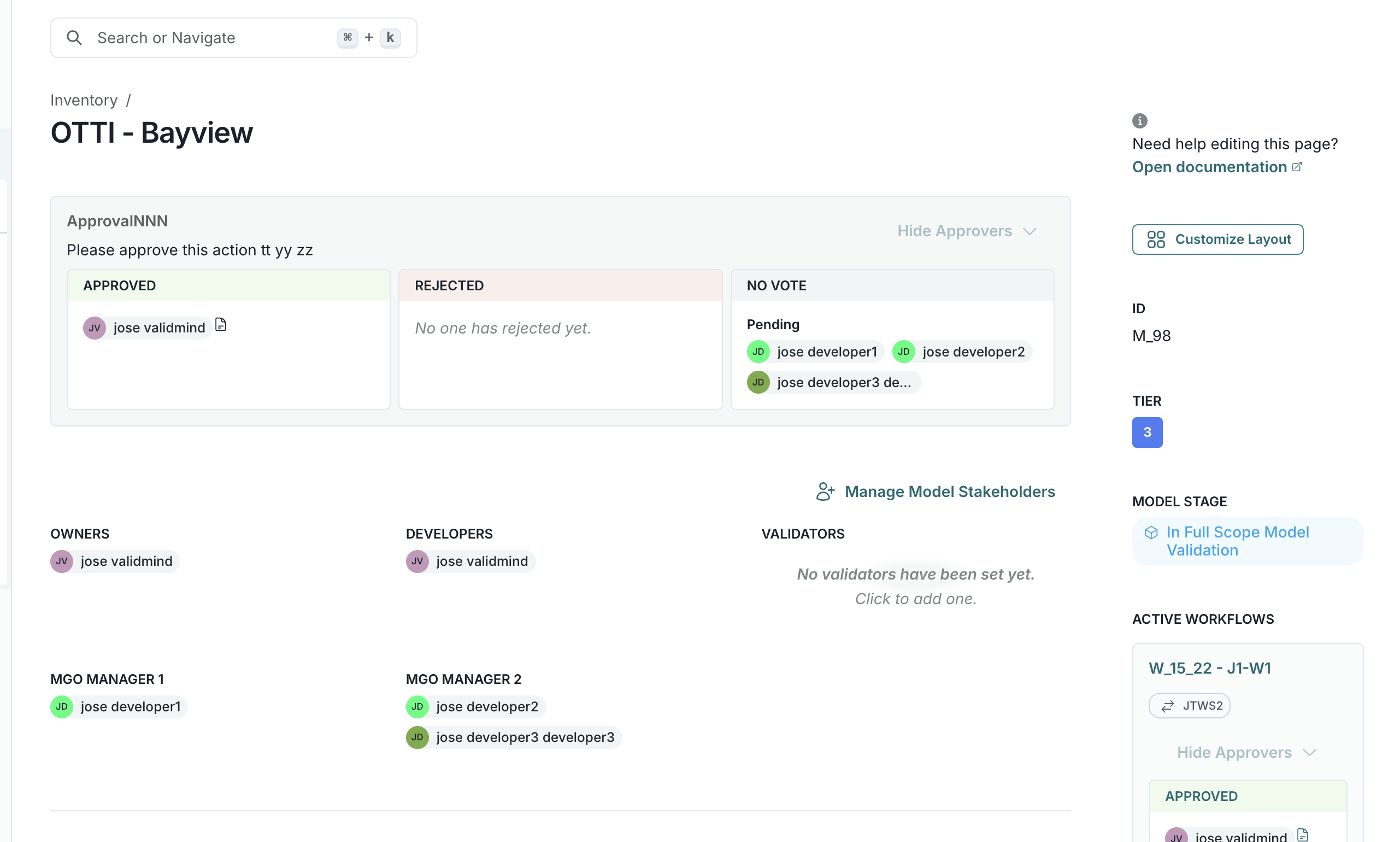Open Manage Model Stakeholders
The image size is (1400, 842).
pos(950,492)
